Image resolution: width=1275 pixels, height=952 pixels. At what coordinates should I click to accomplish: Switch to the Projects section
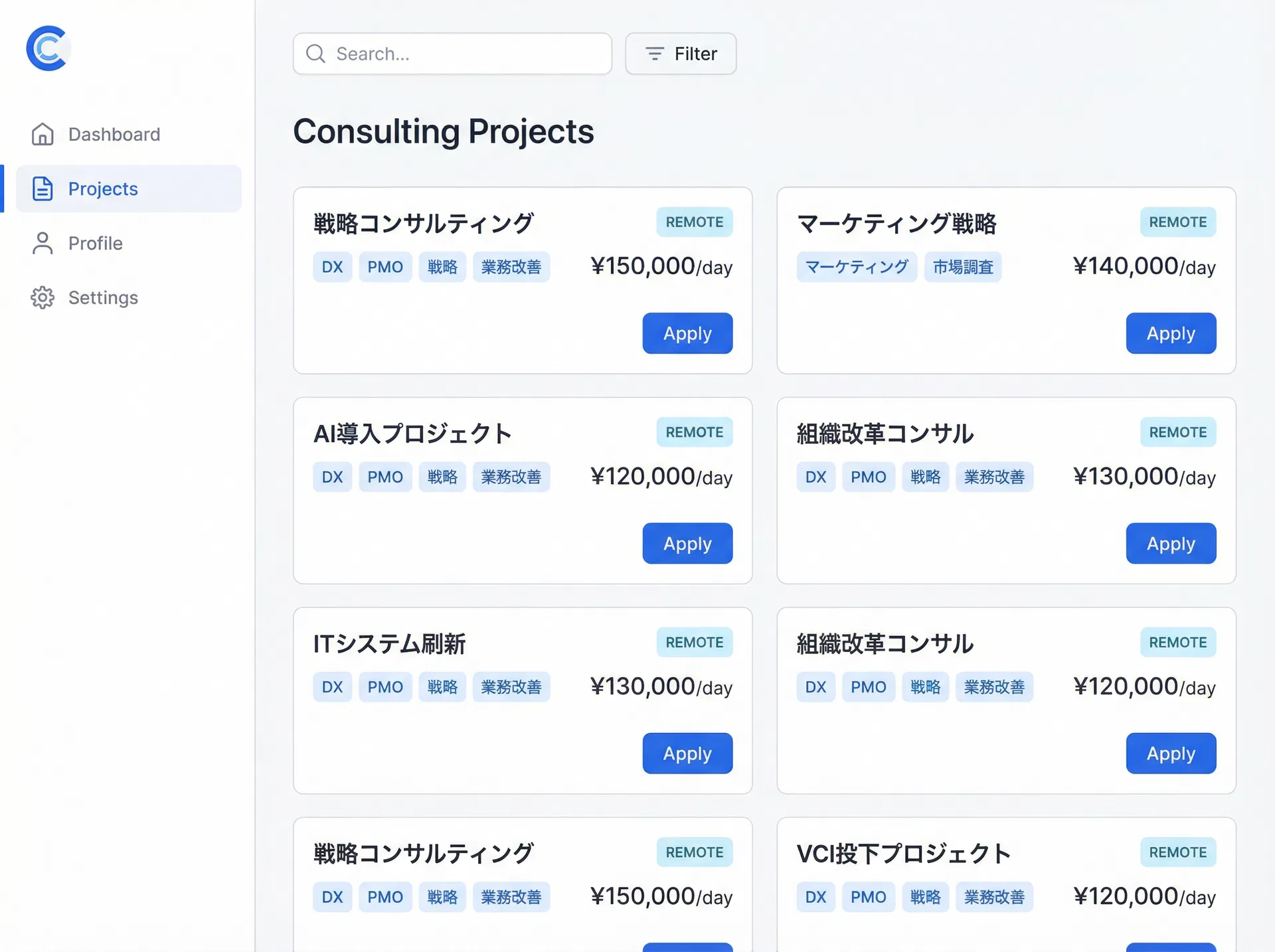tap(103, 189)
